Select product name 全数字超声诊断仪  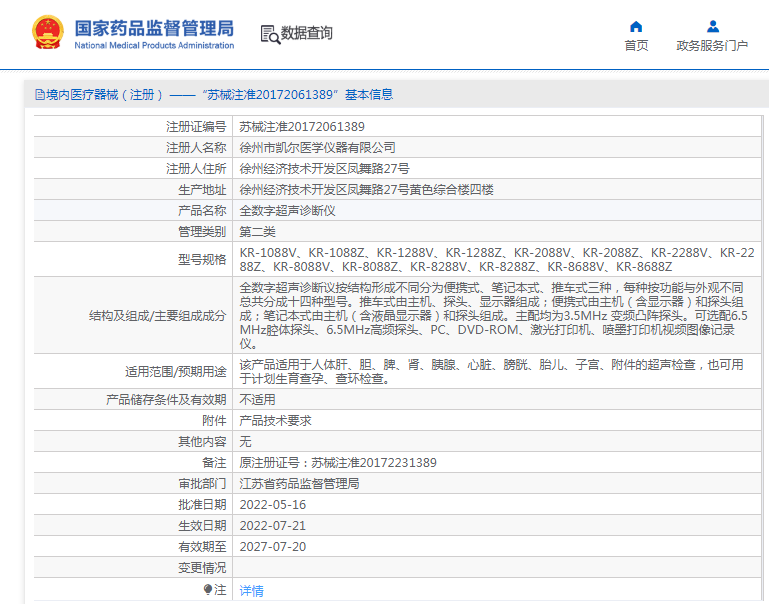point(287,211)
